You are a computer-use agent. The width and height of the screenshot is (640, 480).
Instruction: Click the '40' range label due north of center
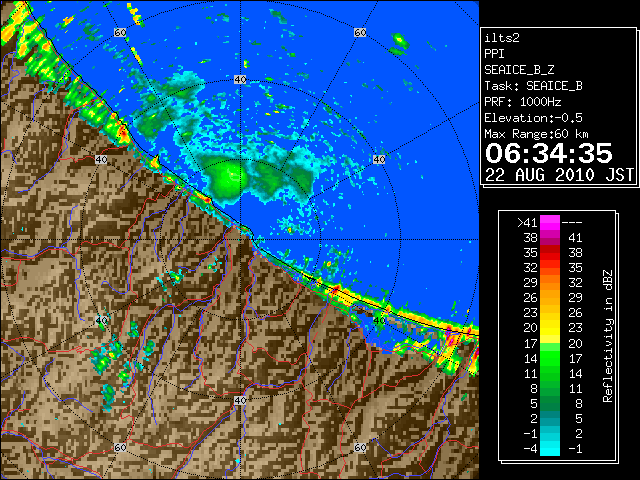point(240,80)
